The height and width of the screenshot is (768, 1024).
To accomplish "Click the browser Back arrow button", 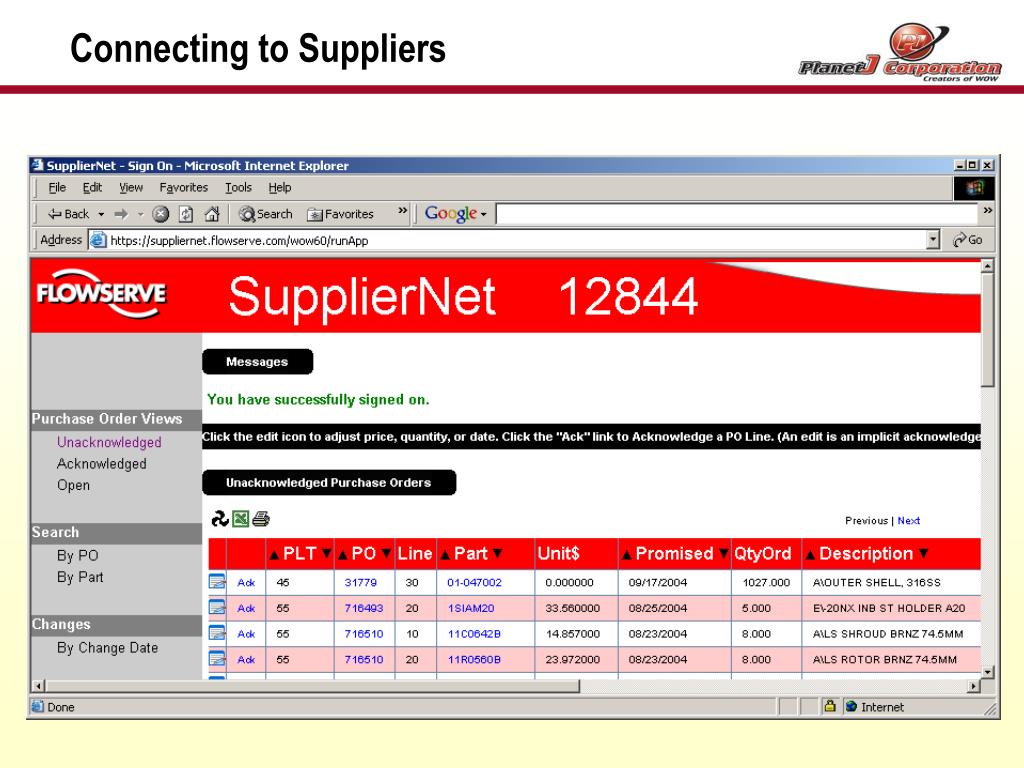I will (x=68, y=214).
